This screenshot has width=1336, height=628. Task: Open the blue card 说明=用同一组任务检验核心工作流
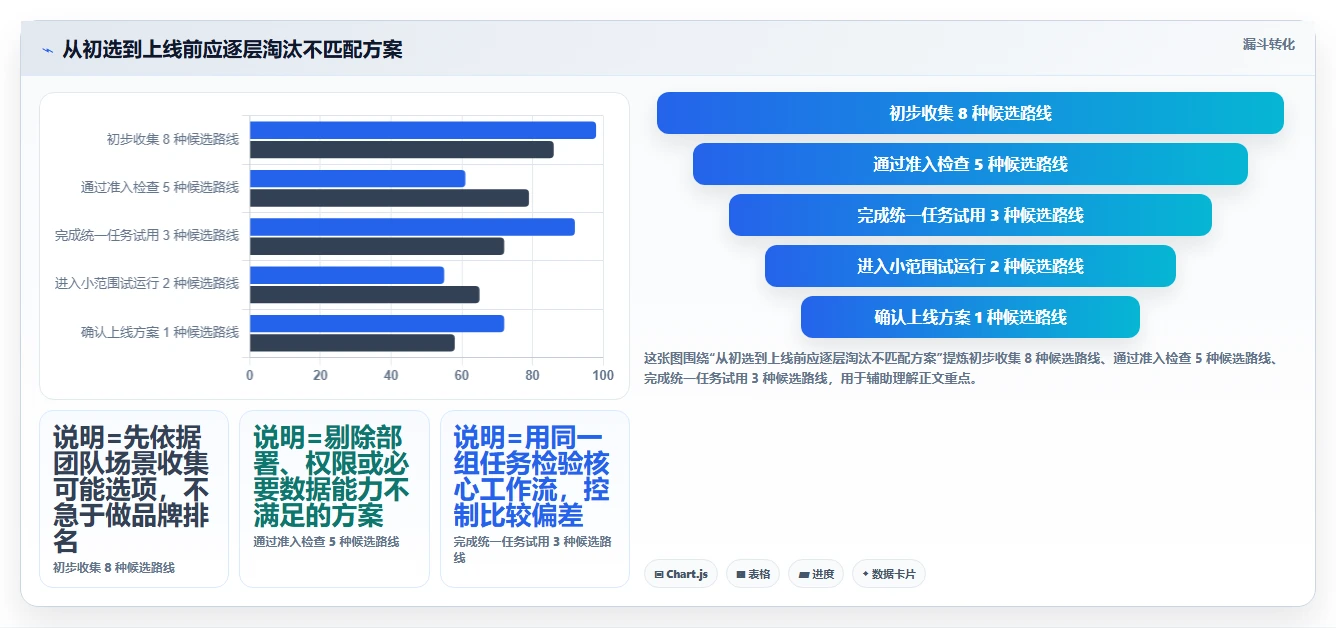tap(535, 499)
